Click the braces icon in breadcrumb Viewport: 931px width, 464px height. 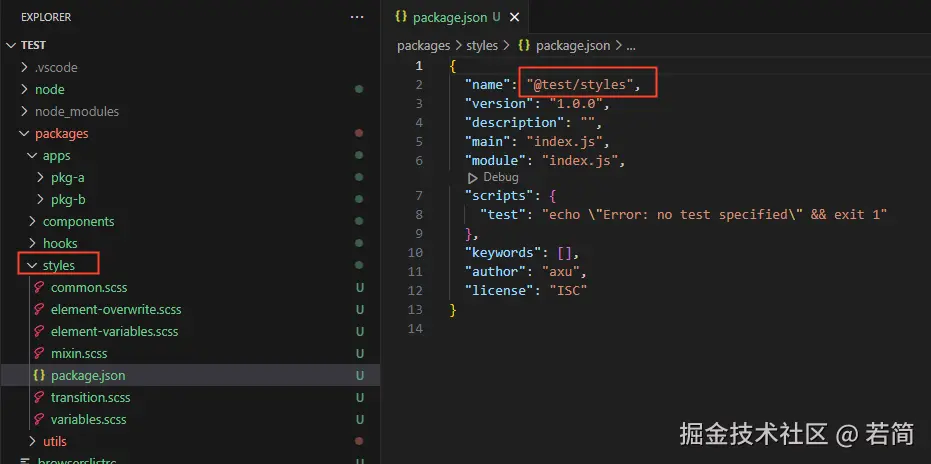(524, 45)
